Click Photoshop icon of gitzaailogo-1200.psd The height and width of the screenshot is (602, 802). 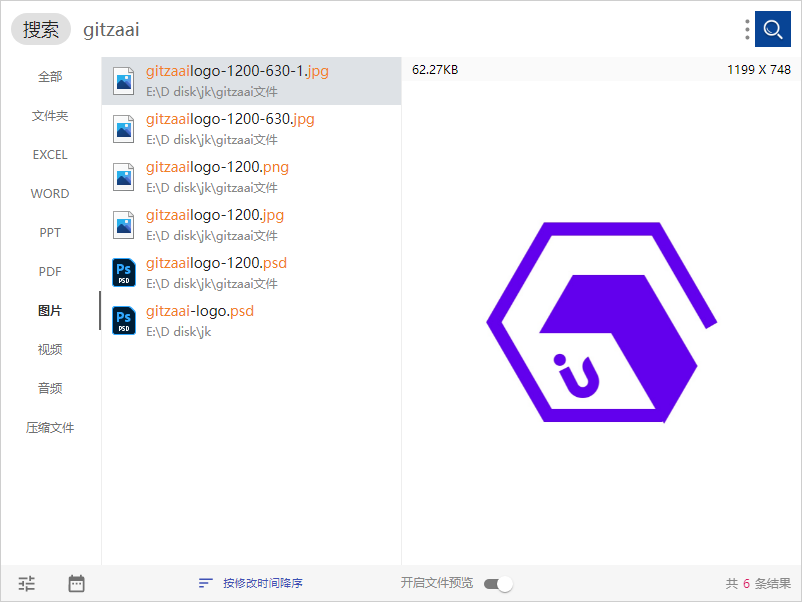[x=124, y=273]
